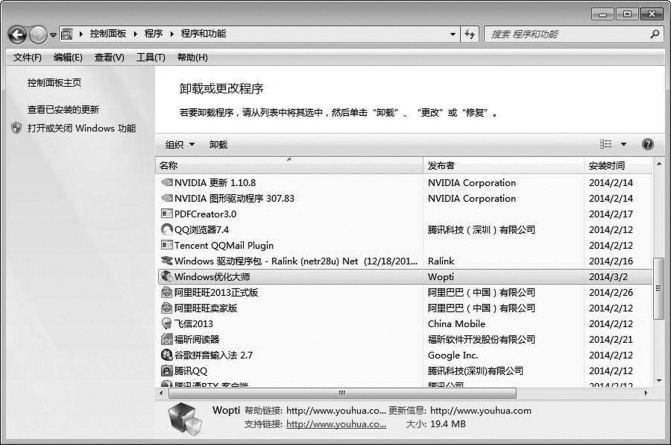Click the Ralink publisher cell
This screenshot has width=671, height=445.
[x=441, y=261]
